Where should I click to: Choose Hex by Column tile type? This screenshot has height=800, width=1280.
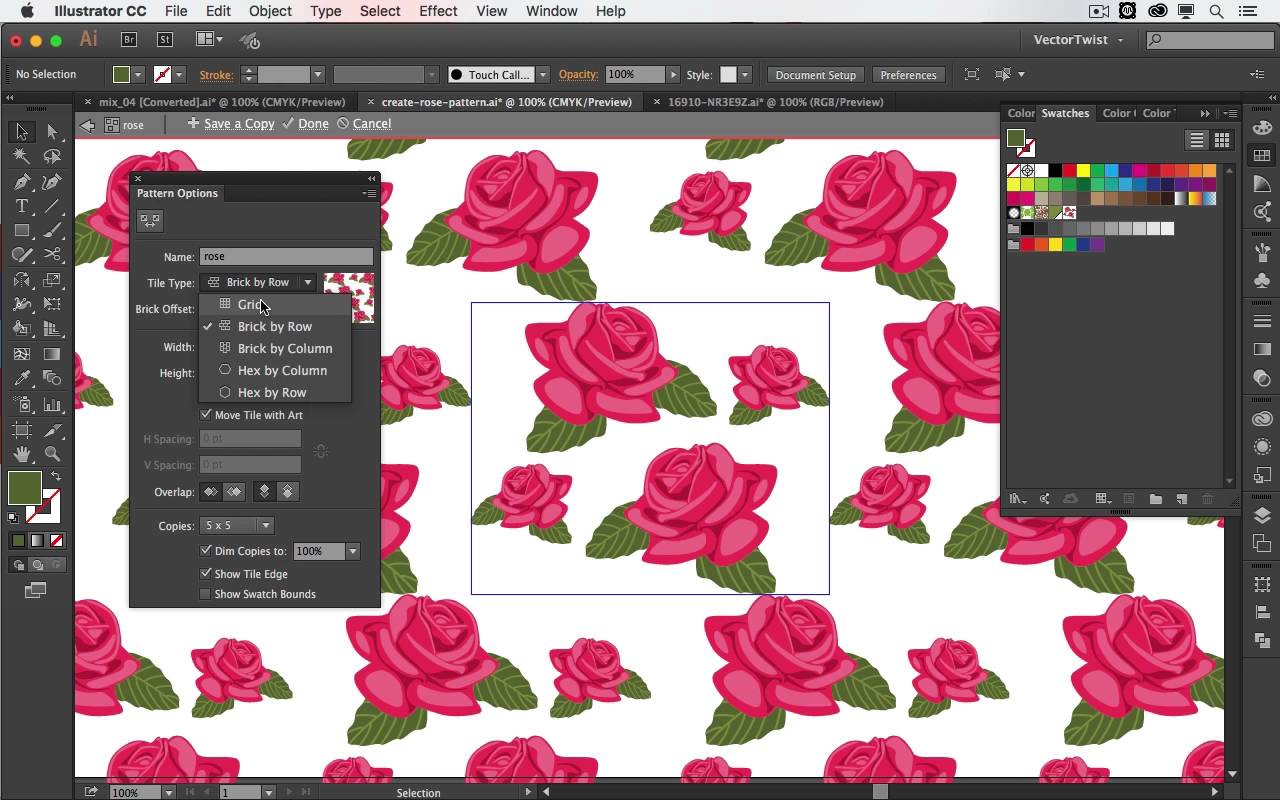(x=282, y=371)
